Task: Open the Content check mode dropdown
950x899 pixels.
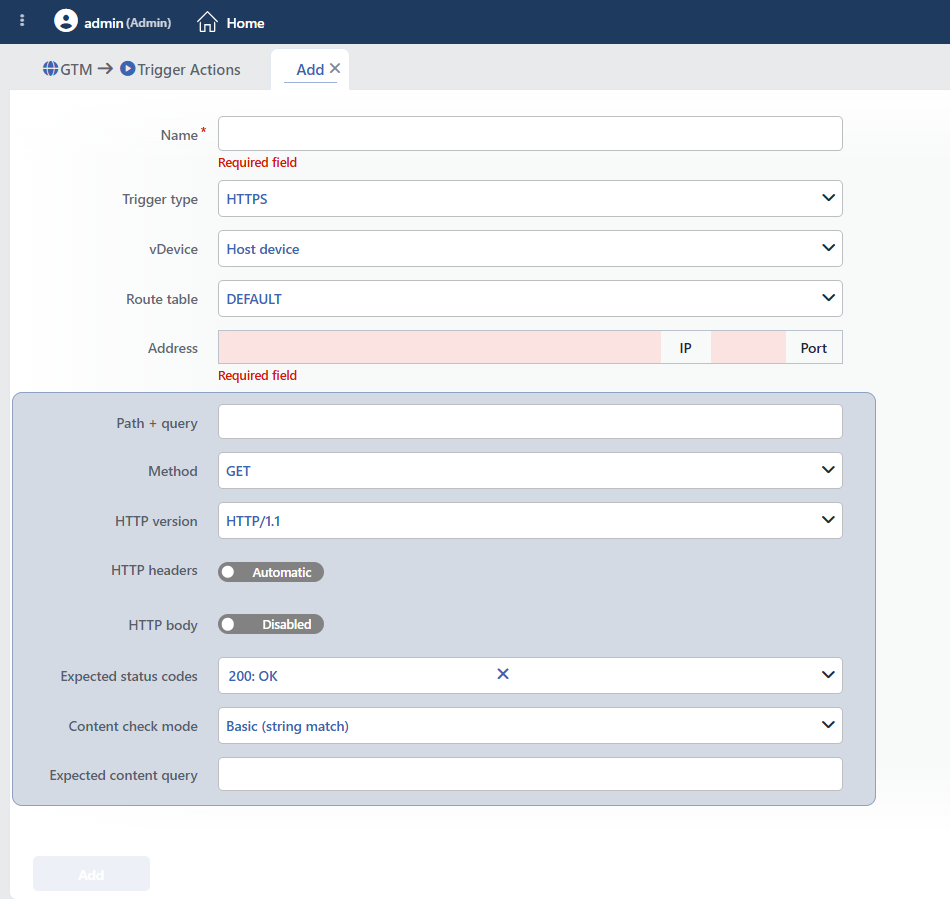Action: tap(530, 726)
